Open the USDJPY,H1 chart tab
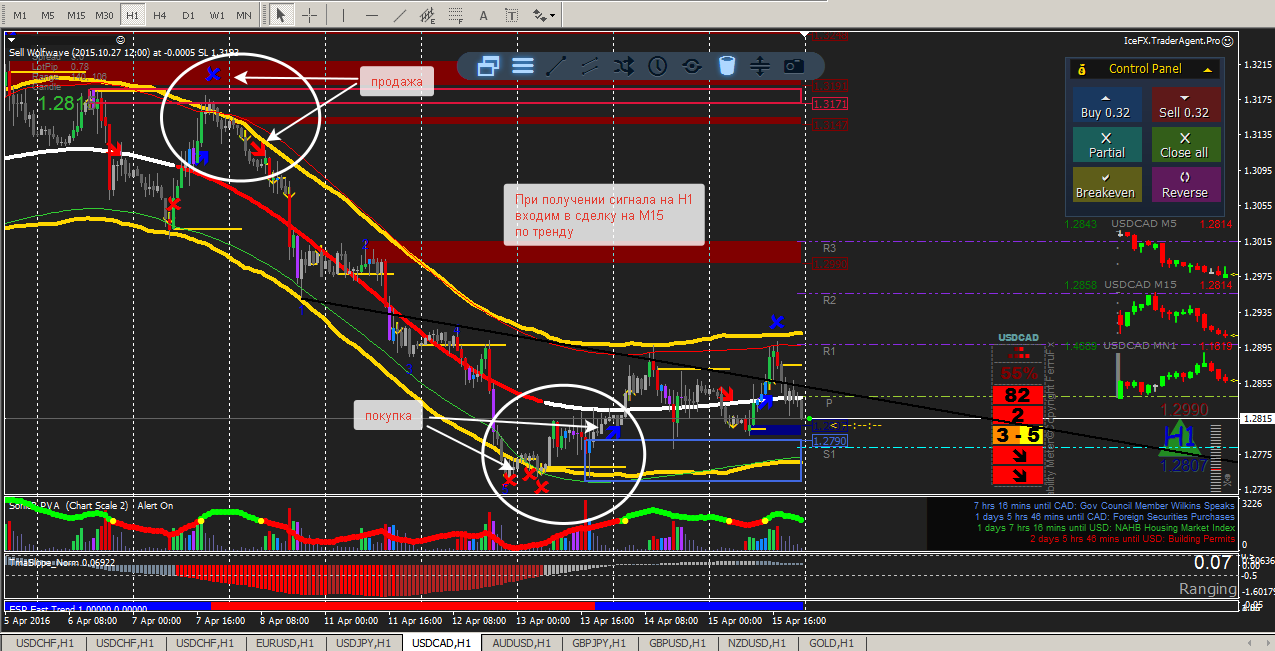The height and width of the screenshot is (651, 1275). (x=363, y=643)
